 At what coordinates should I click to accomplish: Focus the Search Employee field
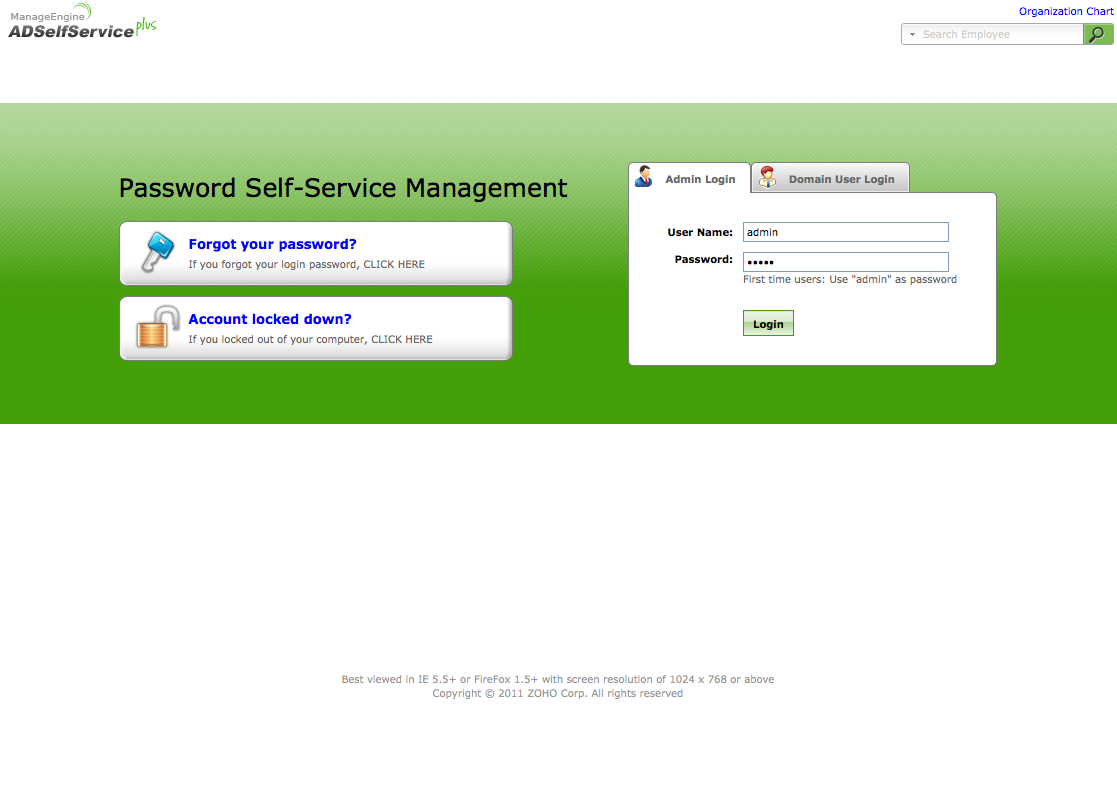pyautogui.click(x=1000, y=34)
